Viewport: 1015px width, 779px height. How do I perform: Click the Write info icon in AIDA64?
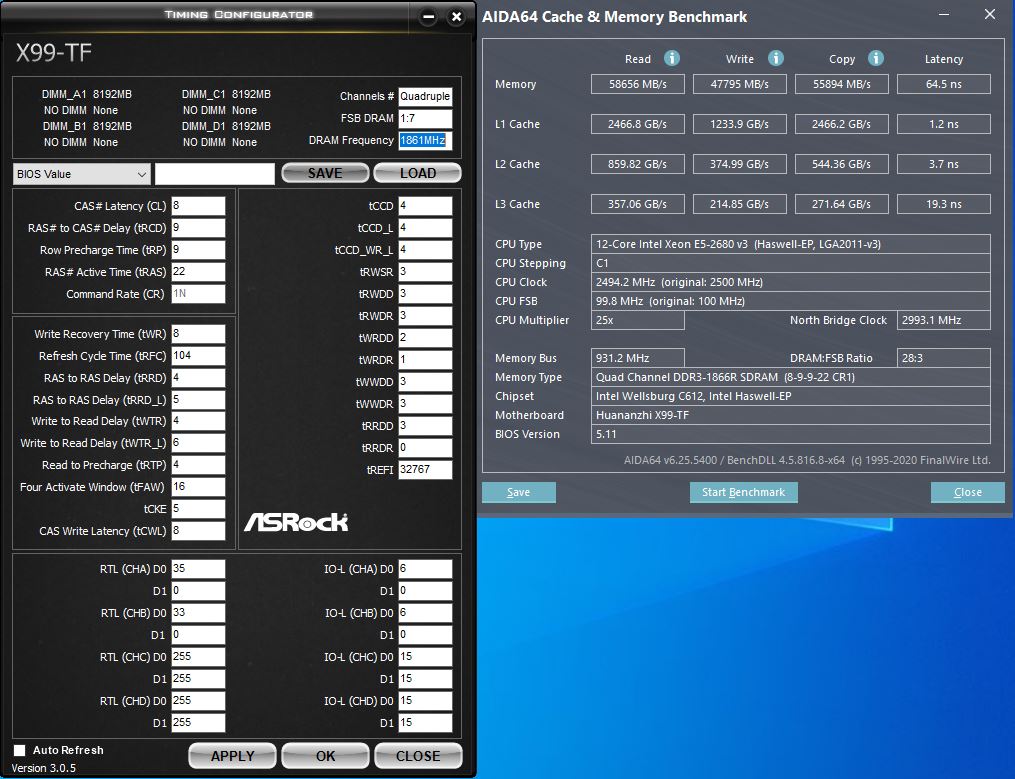pos(775,58)
